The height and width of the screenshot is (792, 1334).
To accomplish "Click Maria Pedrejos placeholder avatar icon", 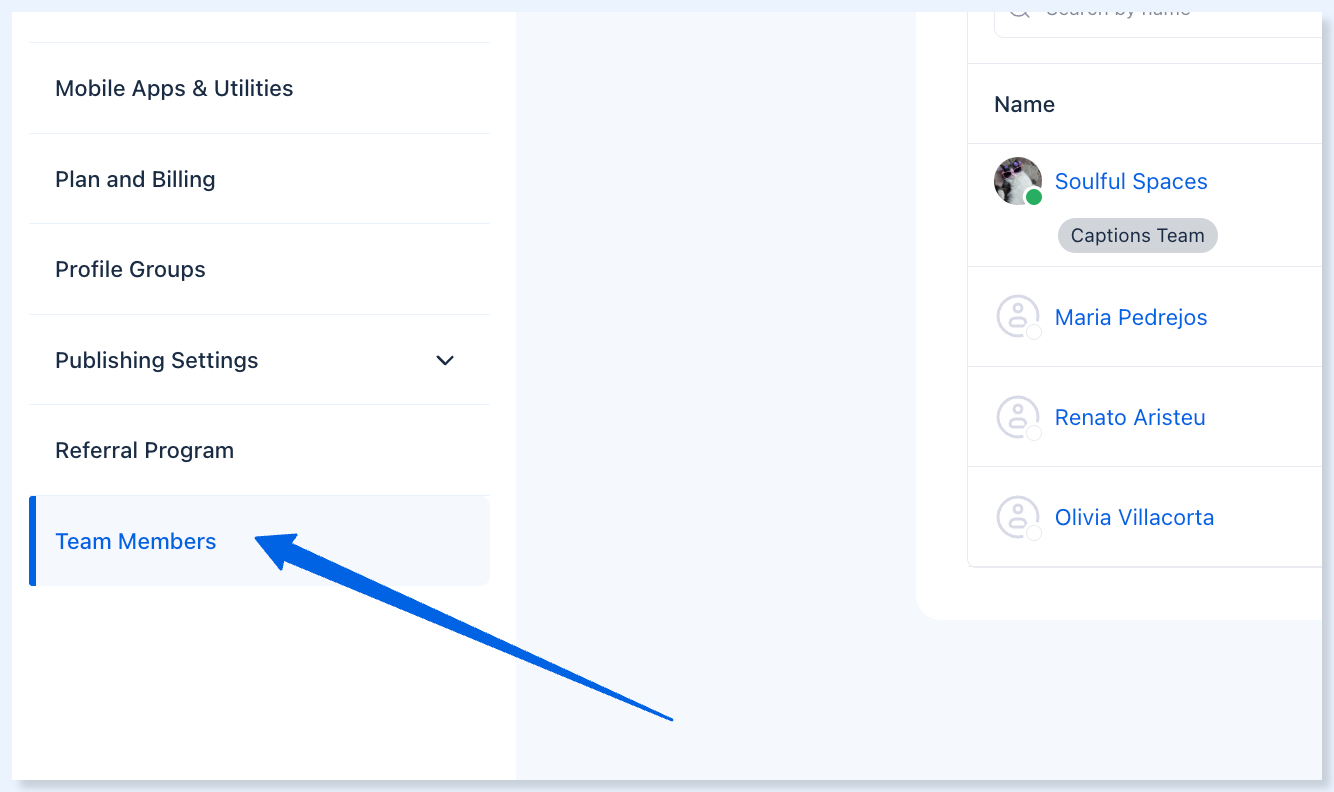I will [x=1018, y=316].
